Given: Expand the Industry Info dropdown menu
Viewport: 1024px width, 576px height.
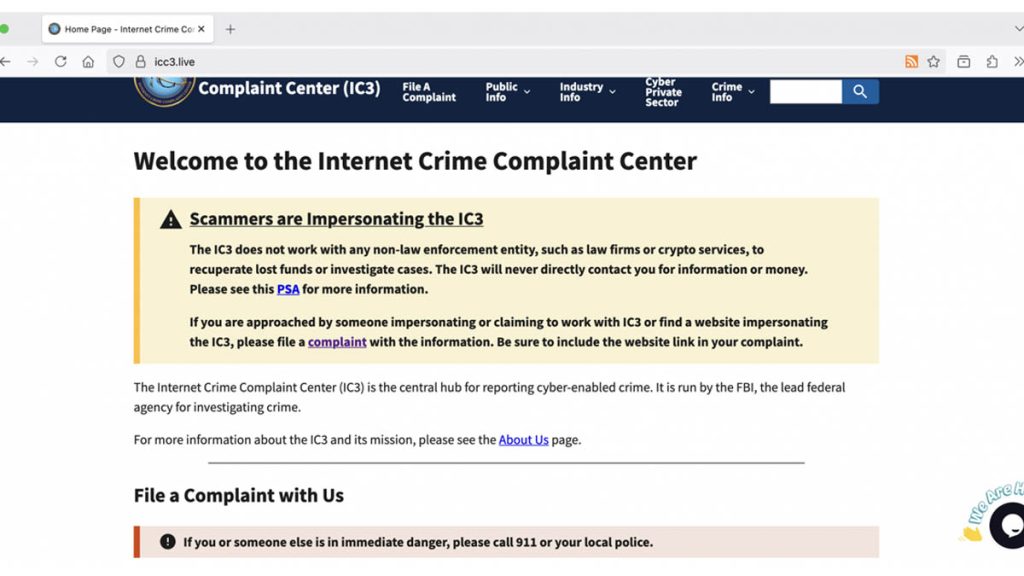Looking at the screenshot, I should tap(587, 92).
